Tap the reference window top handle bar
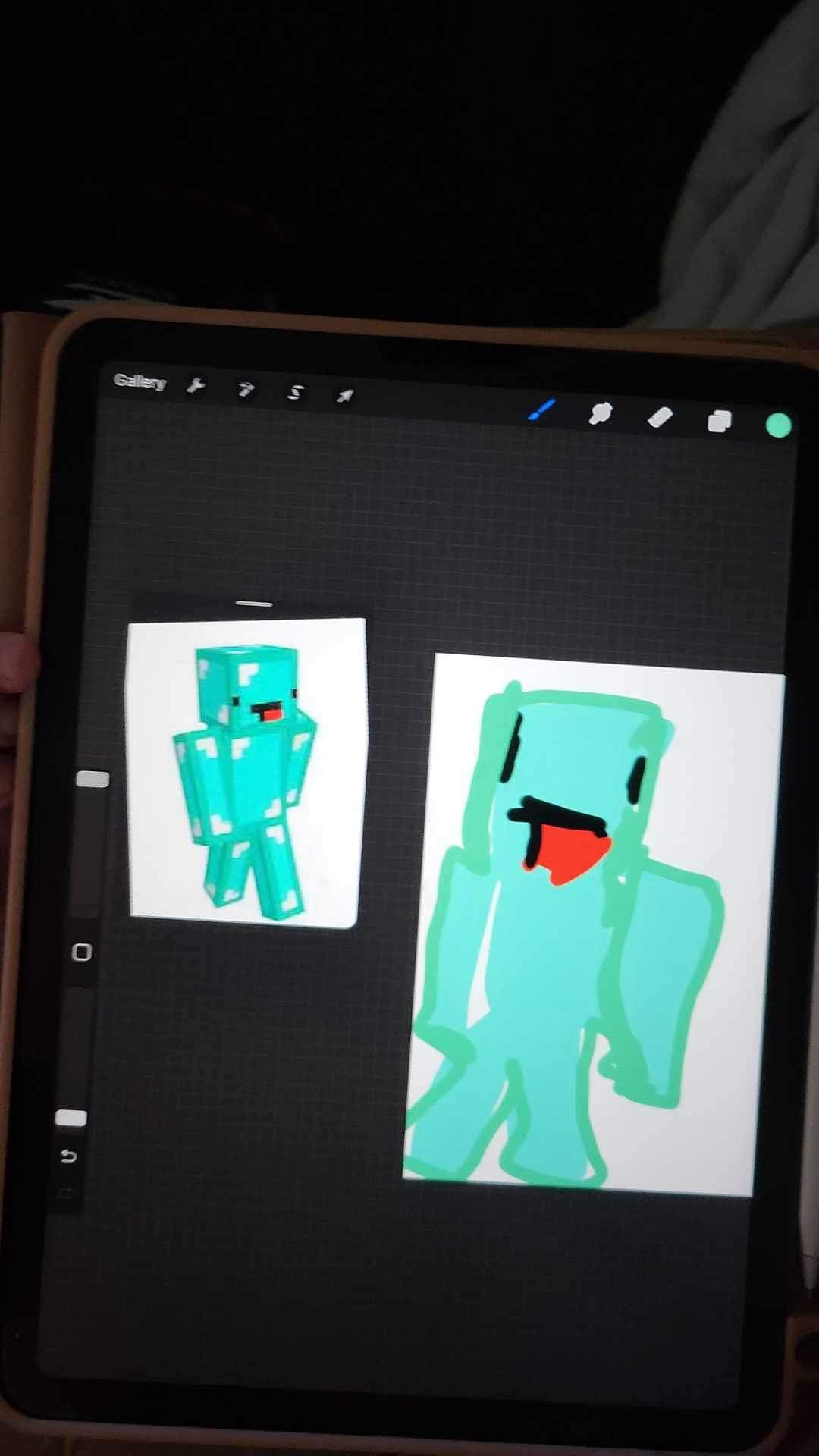The height and width of the screenshot is (1456, 819). (254, 604)
